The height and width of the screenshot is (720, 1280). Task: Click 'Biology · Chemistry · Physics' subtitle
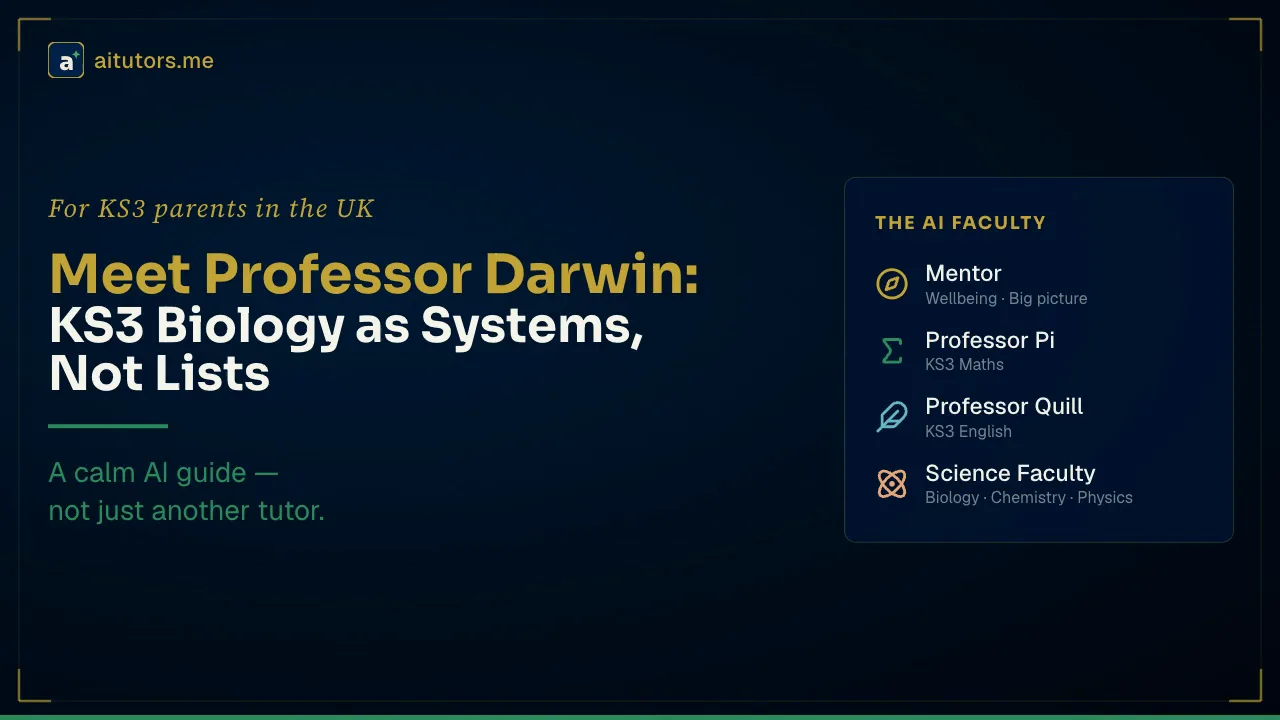pos(1029,497)
